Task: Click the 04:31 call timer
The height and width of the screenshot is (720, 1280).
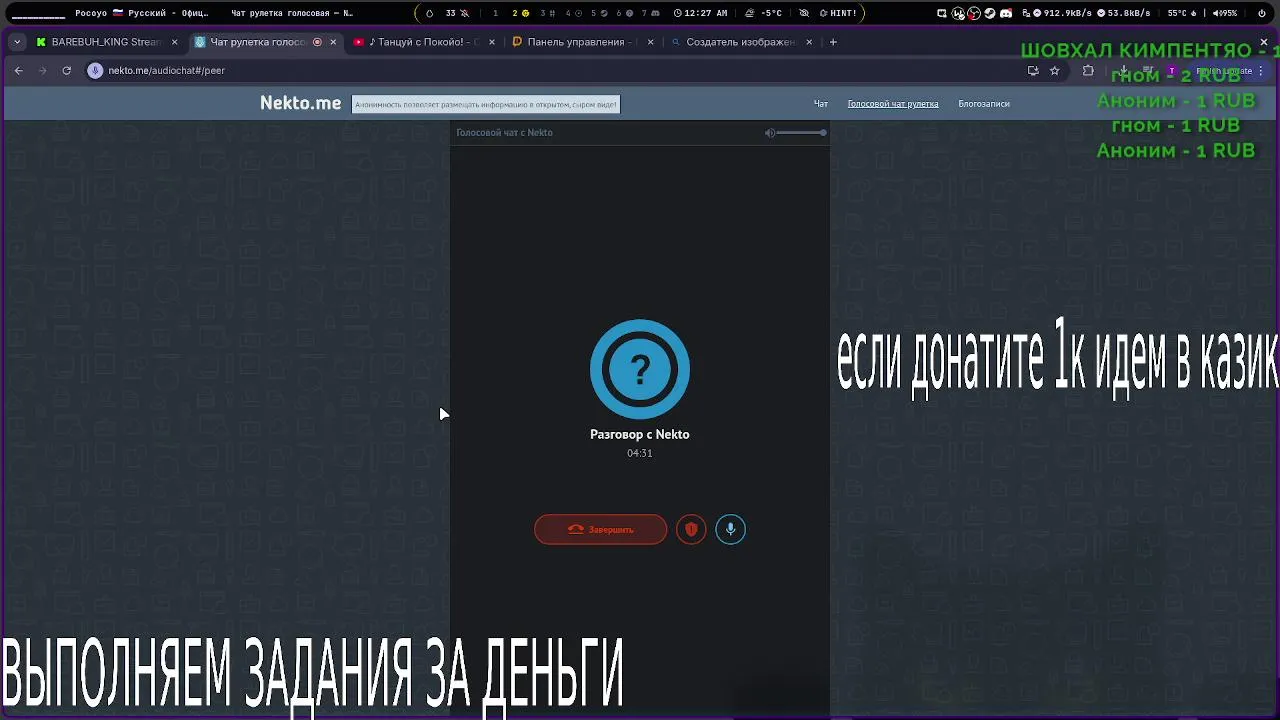Action: tap(640, 453)
